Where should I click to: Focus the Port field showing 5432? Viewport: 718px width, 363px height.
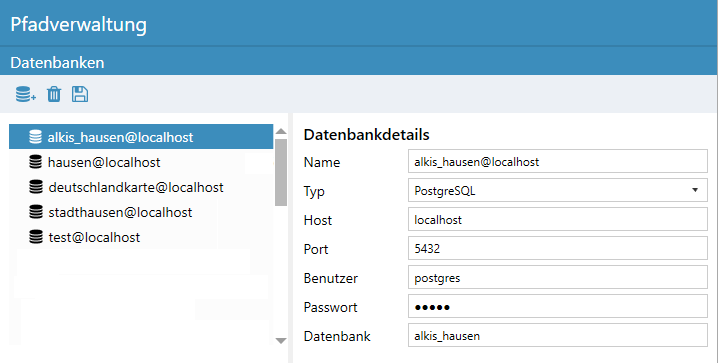[x=558, y=248]
